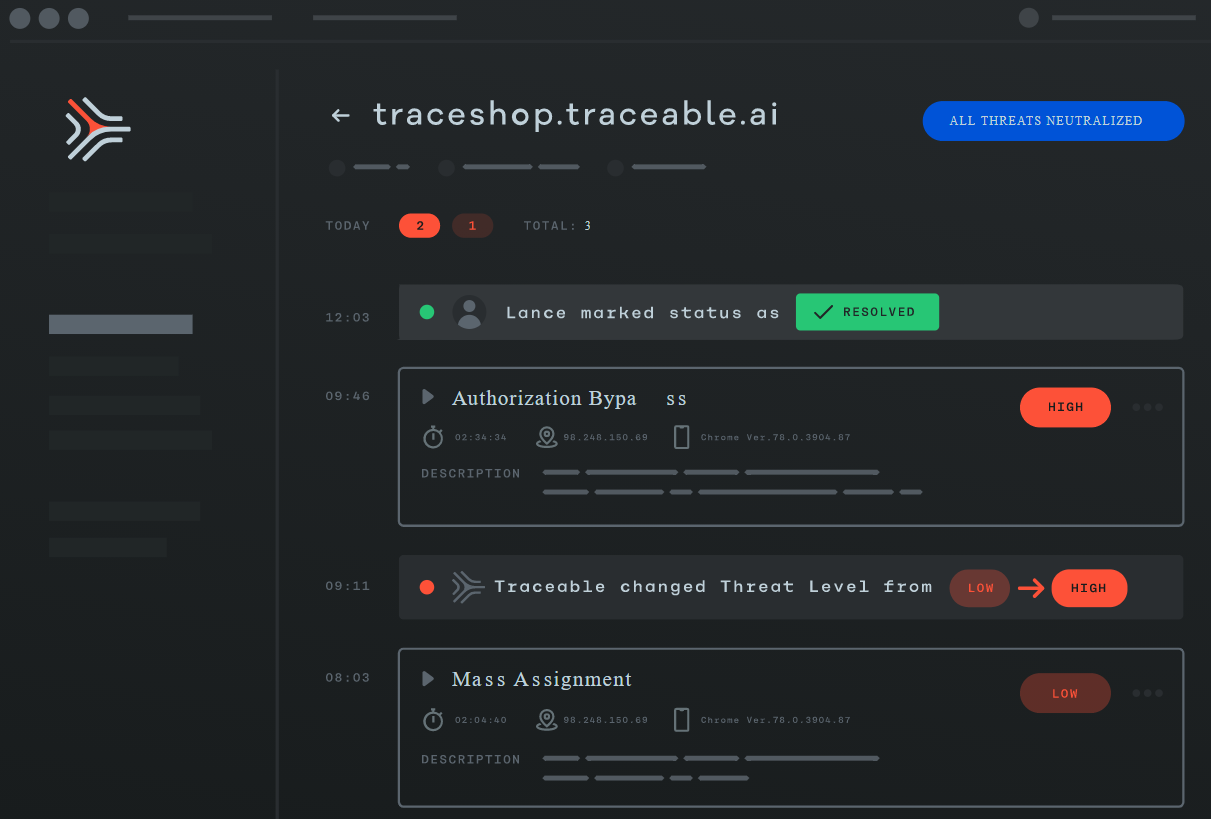Click the location pin icon in Mass Assignment
Image resolution: width=1211 pixels, height=819 pixels.
(x=546, y=719)
